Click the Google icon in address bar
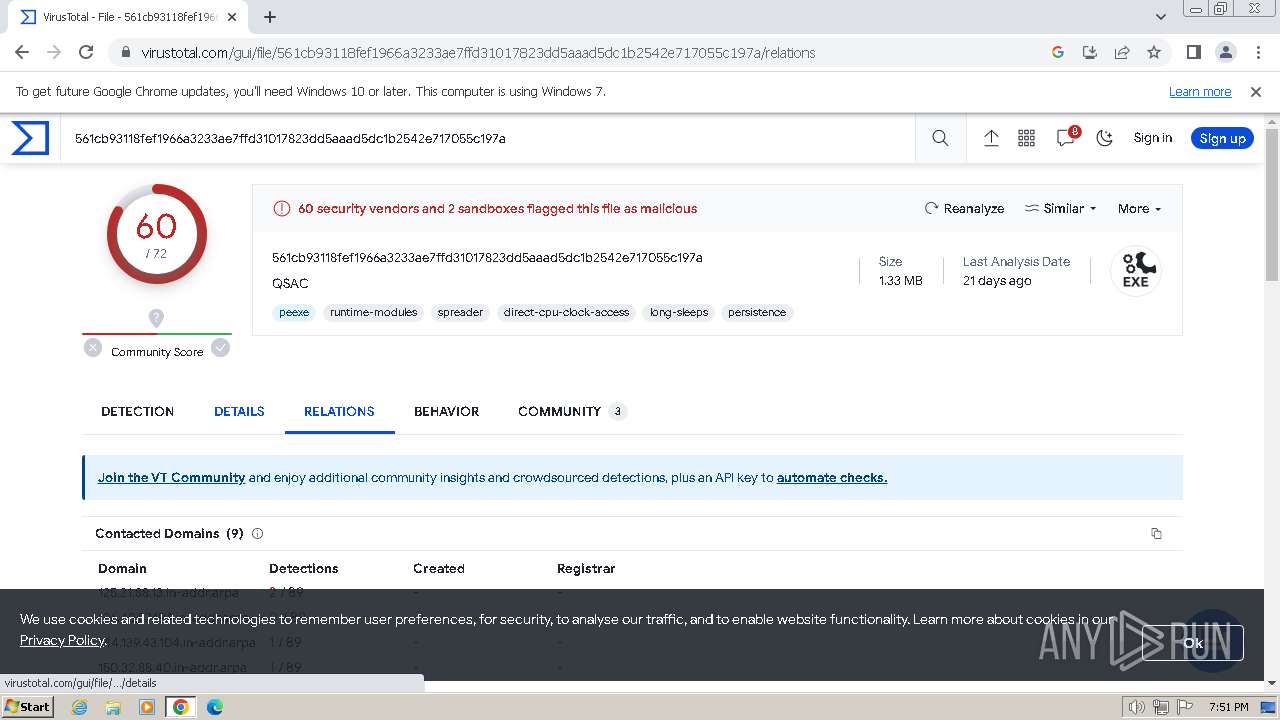Image resolution: width=1280 pixels, height=720 pixels. (1058, 52)
